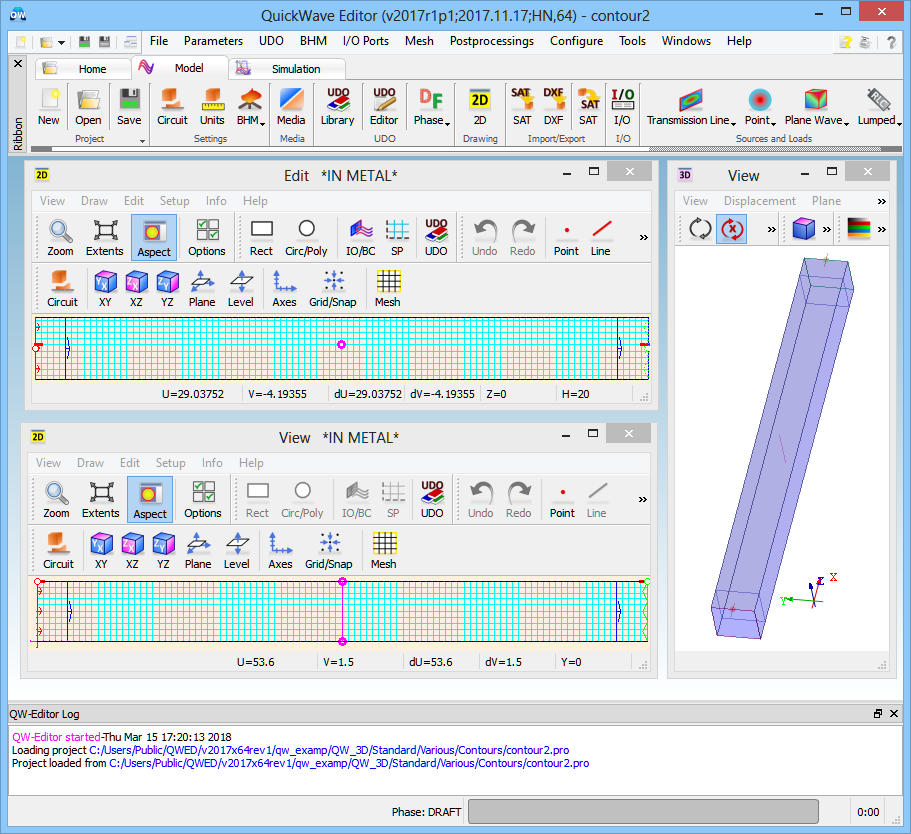Click the IO/BC tool in Edit window
This screenshot has width=911, height=834.
click(359, 238)
